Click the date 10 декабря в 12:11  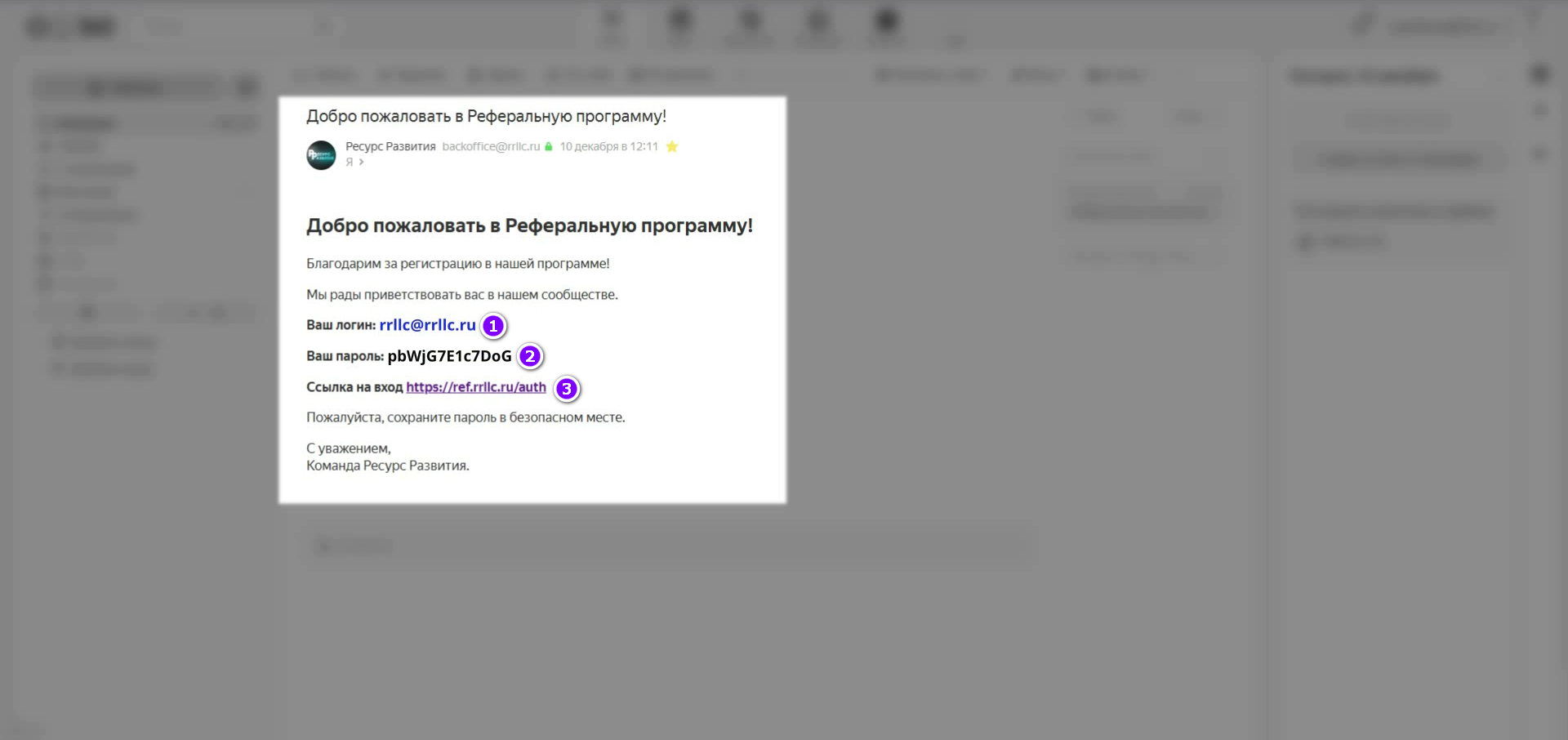click(x=608, y=147)
